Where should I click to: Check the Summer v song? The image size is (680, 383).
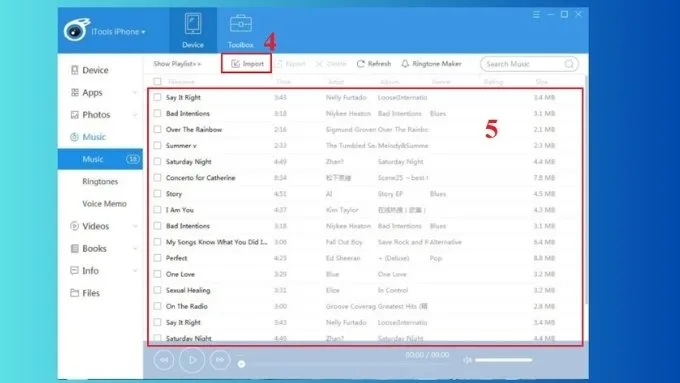(x=157, y=146)
